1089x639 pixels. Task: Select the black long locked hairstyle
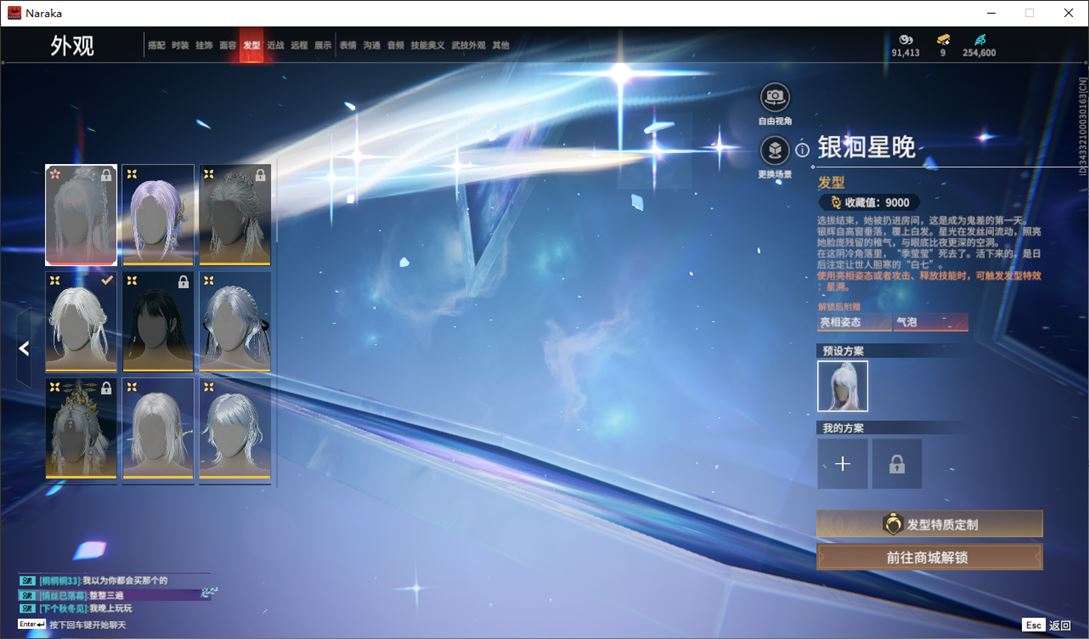pyautogui.click(x=158, y=322)
